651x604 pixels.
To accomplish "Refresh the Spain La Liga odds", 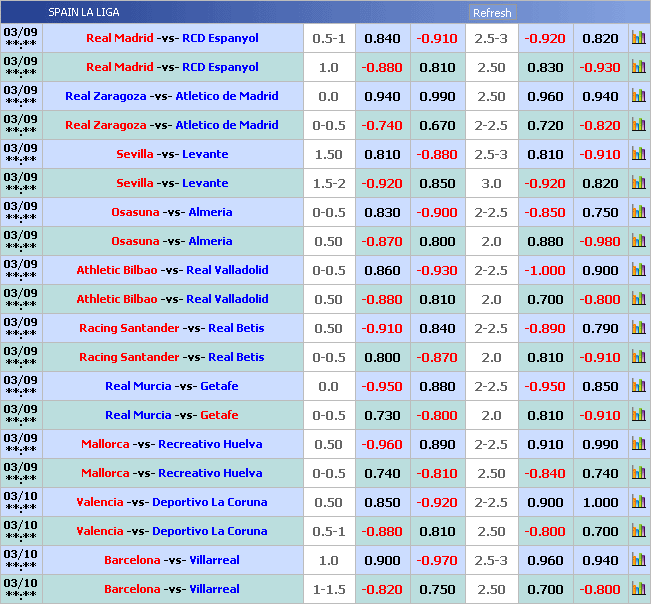I will click(492, 13).
